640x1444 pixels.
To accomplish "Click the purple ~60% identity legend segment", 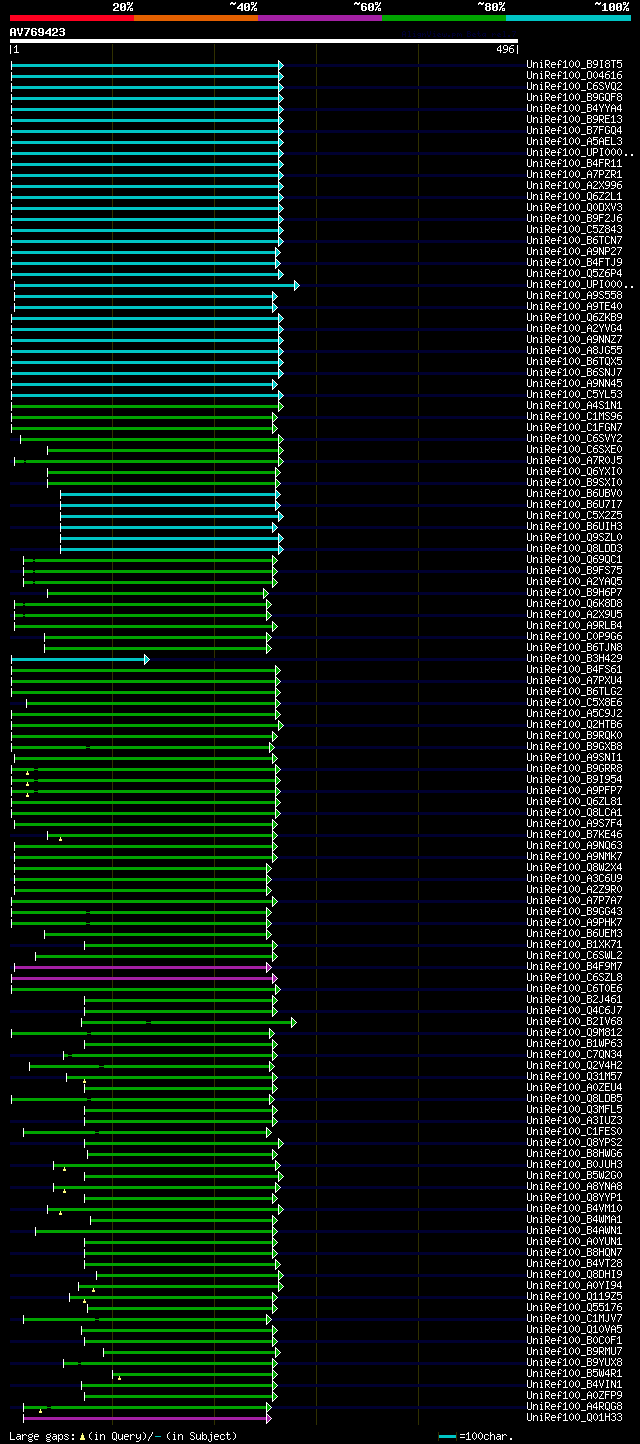I will [x=320, y=17].
